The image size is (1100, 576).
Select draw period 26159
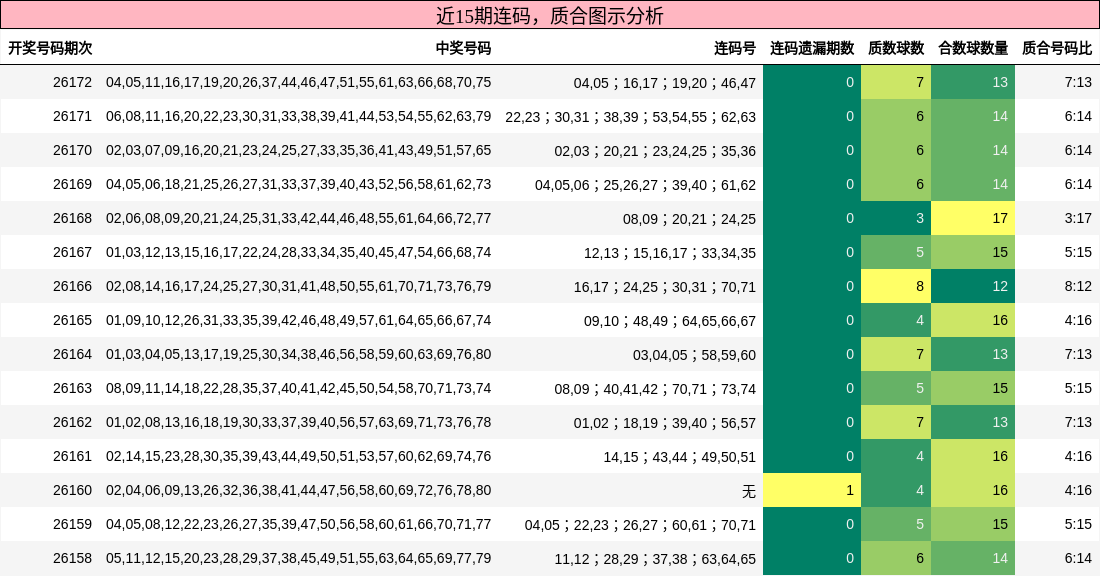point(72,524)
